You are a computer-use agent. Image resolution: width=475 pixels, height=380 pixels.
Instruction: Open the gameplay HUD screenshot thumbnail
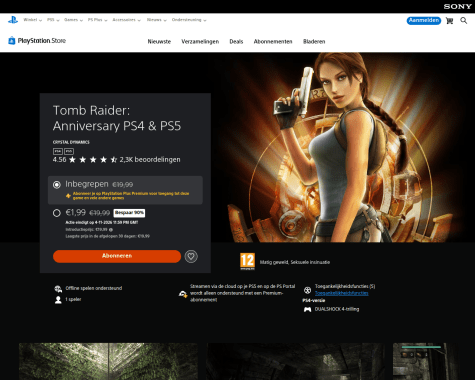point(425,362)
